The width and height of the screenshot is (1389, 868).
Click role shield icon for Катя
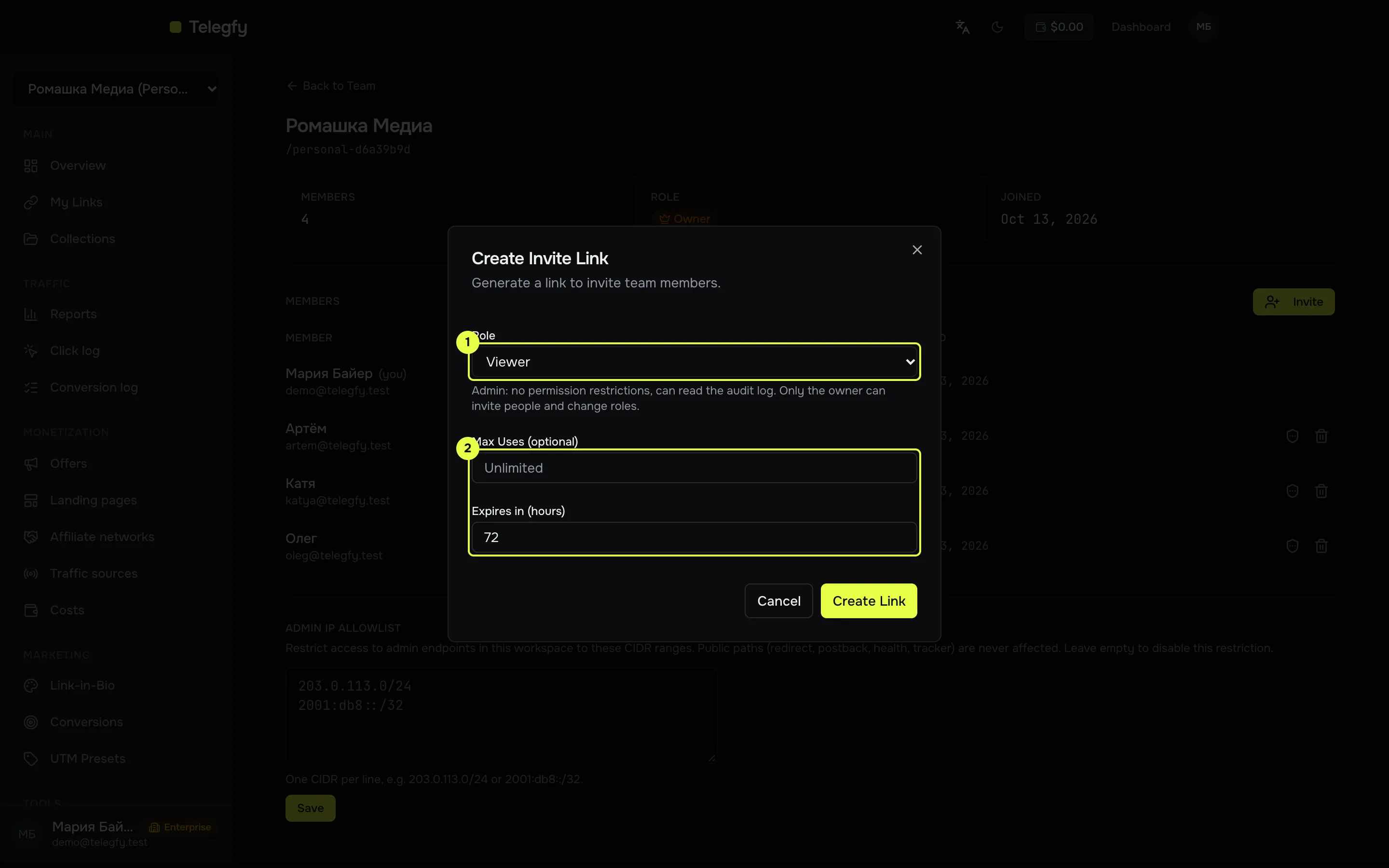point(1292,491)
